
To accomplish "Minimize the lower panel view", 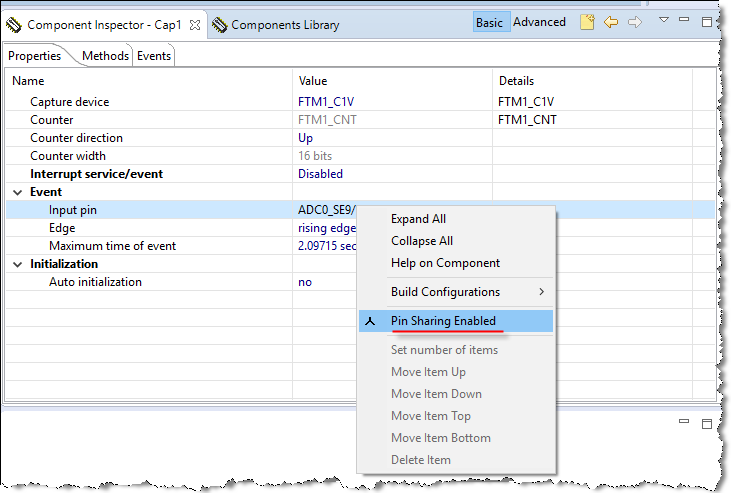I will [684, 424].
